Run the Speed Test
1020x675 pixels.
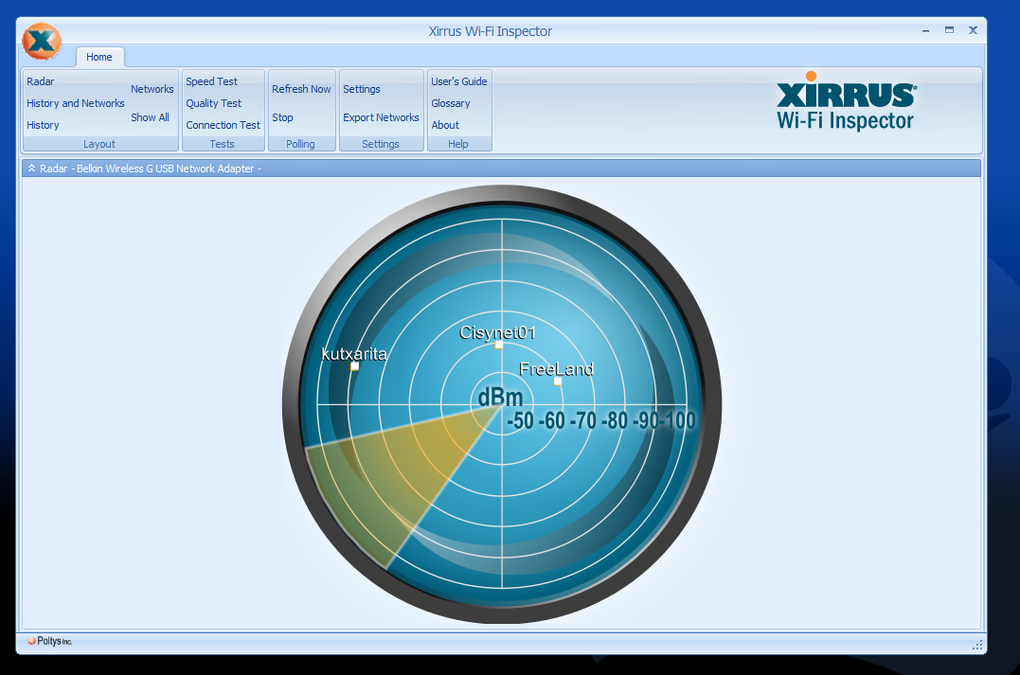(x=211, y=81)
